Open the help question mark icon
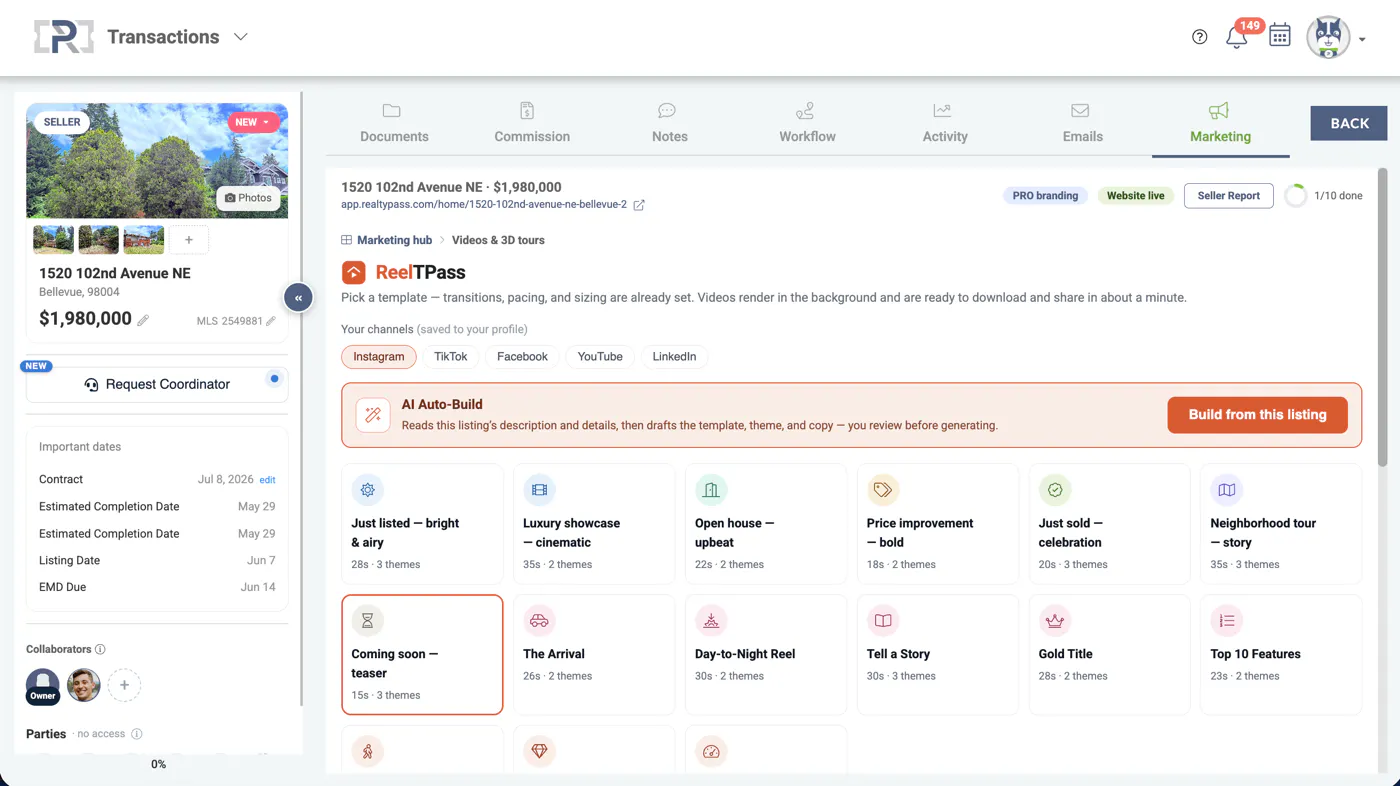1400x786 pixels. (1200, 37)
